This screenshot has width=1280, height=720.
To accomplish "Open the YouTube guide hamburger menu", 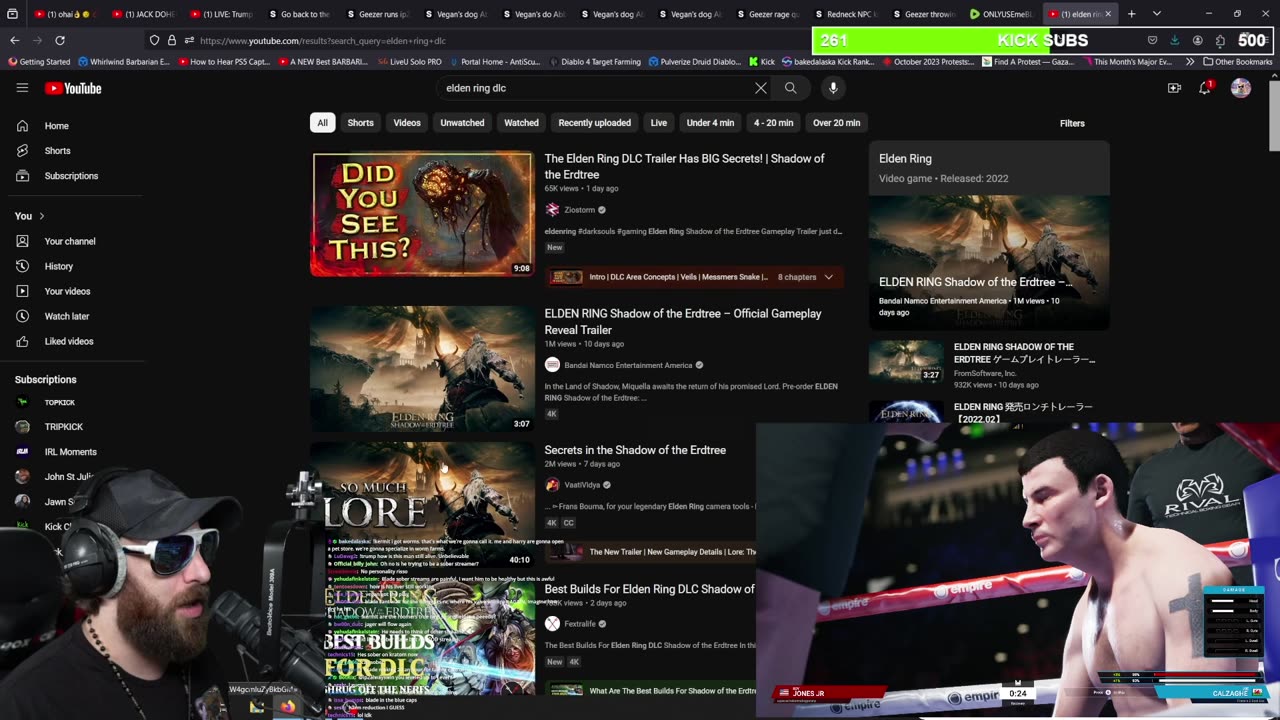I will [22, 88].
